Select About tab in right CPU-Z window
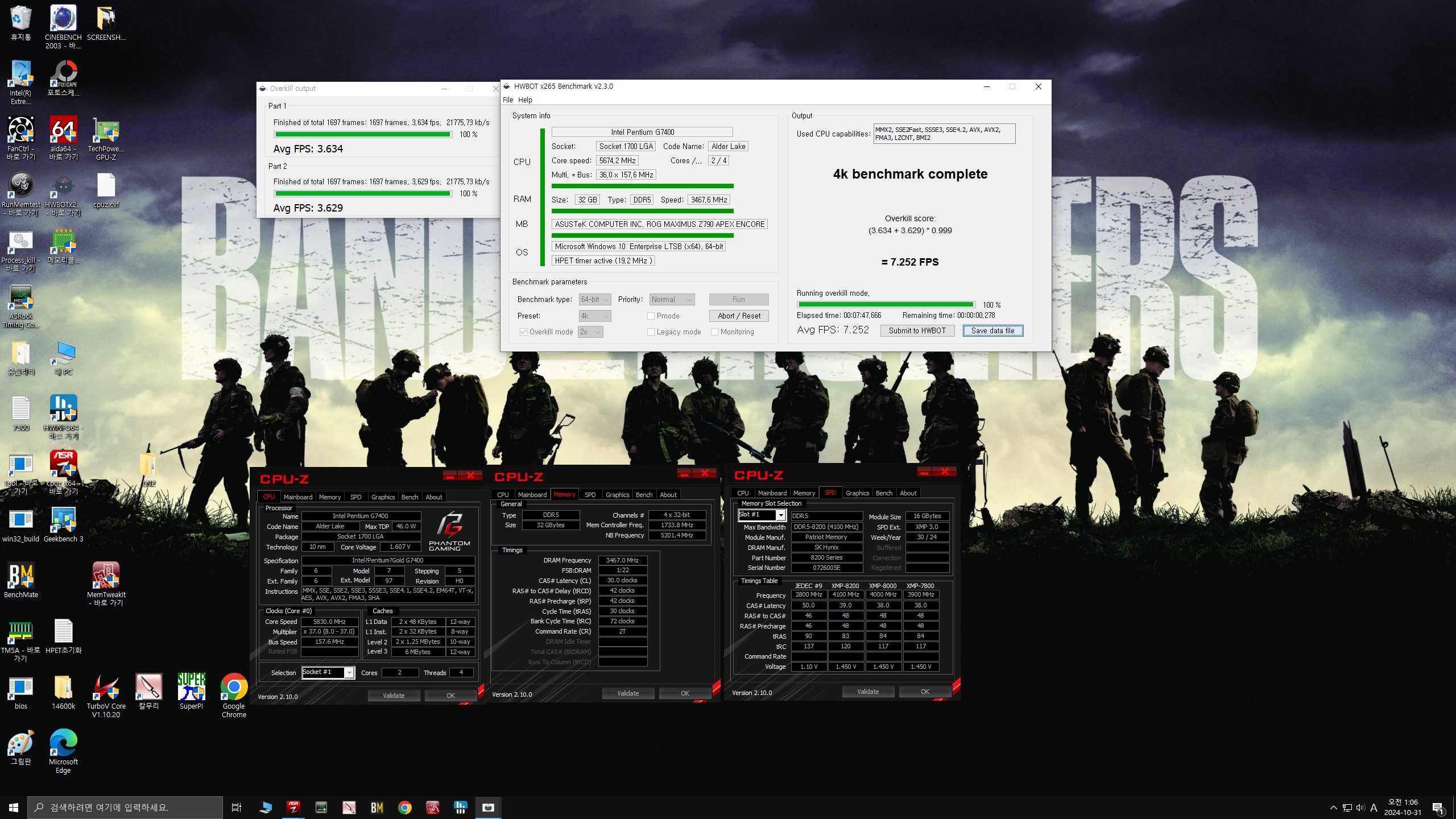 click(908, 493)
